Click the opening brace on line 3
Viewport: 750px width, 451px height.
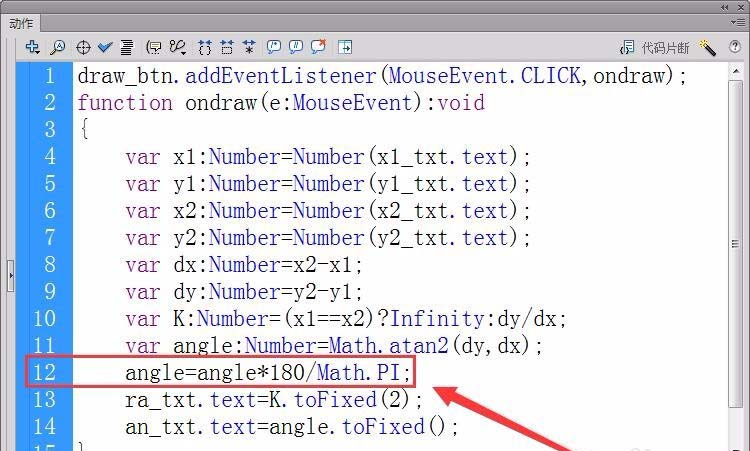pos(84,130)
